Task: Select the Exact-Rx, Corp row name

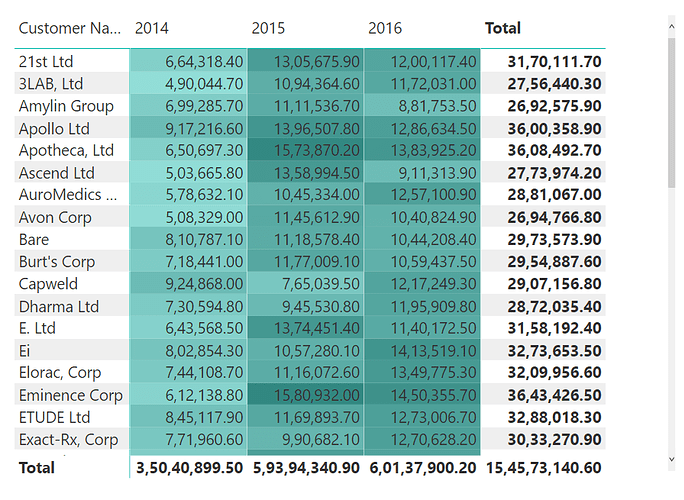Action: point(68,440)
